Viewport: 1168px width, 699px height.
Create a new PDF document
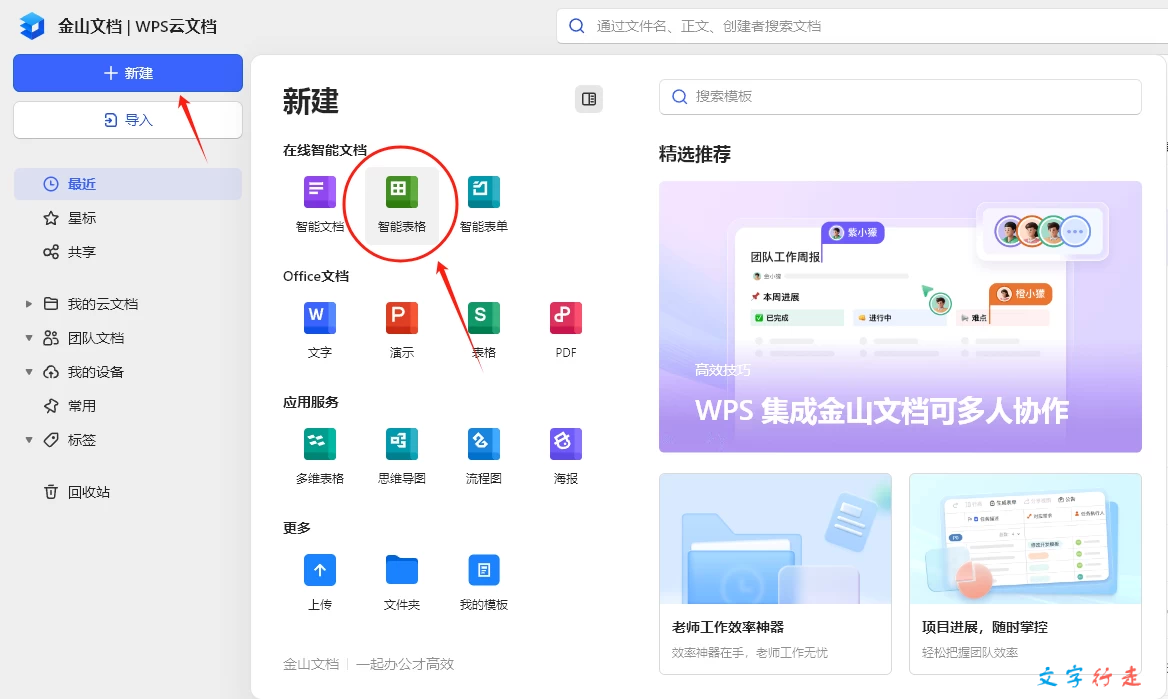pos(565,330)
